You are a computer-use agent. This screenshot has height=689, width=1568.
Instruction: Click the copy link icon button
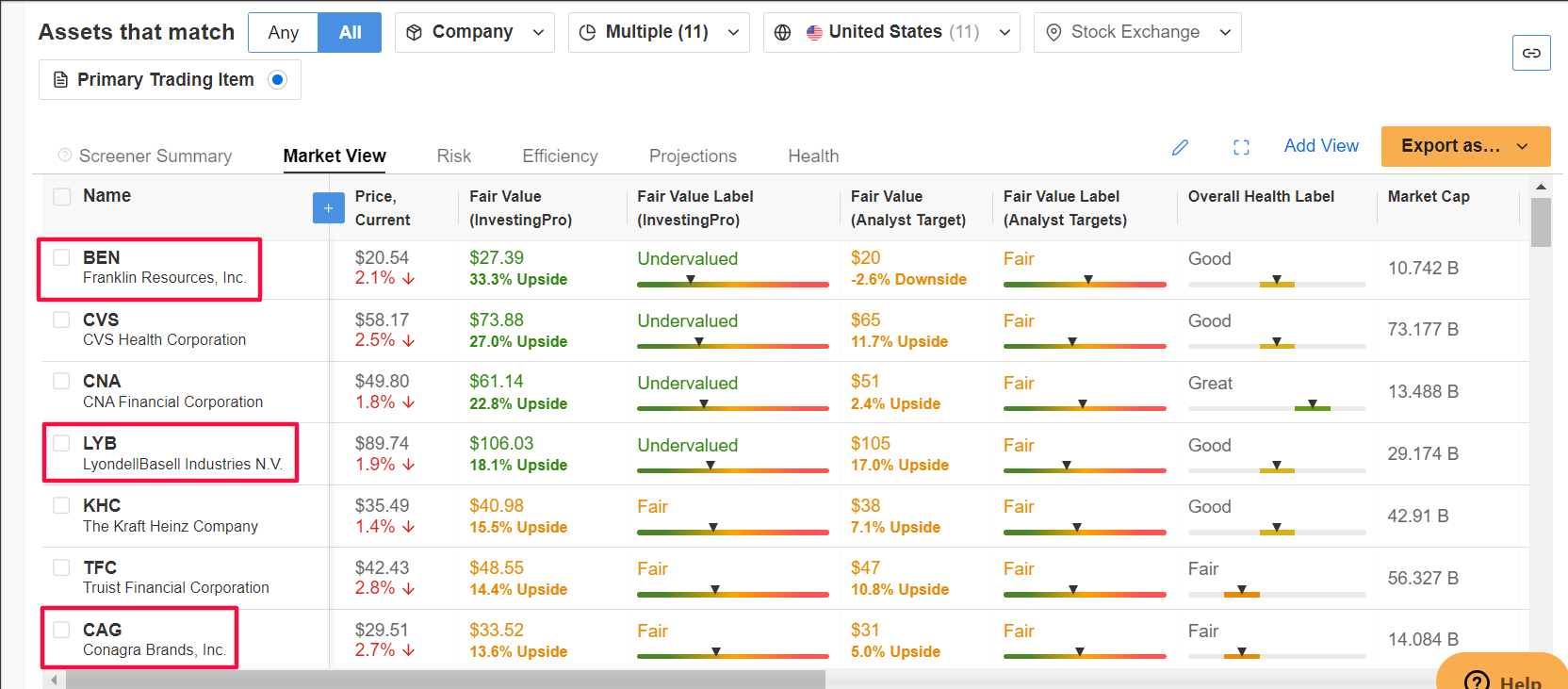pyautogui.click(x=1531, y=53)
